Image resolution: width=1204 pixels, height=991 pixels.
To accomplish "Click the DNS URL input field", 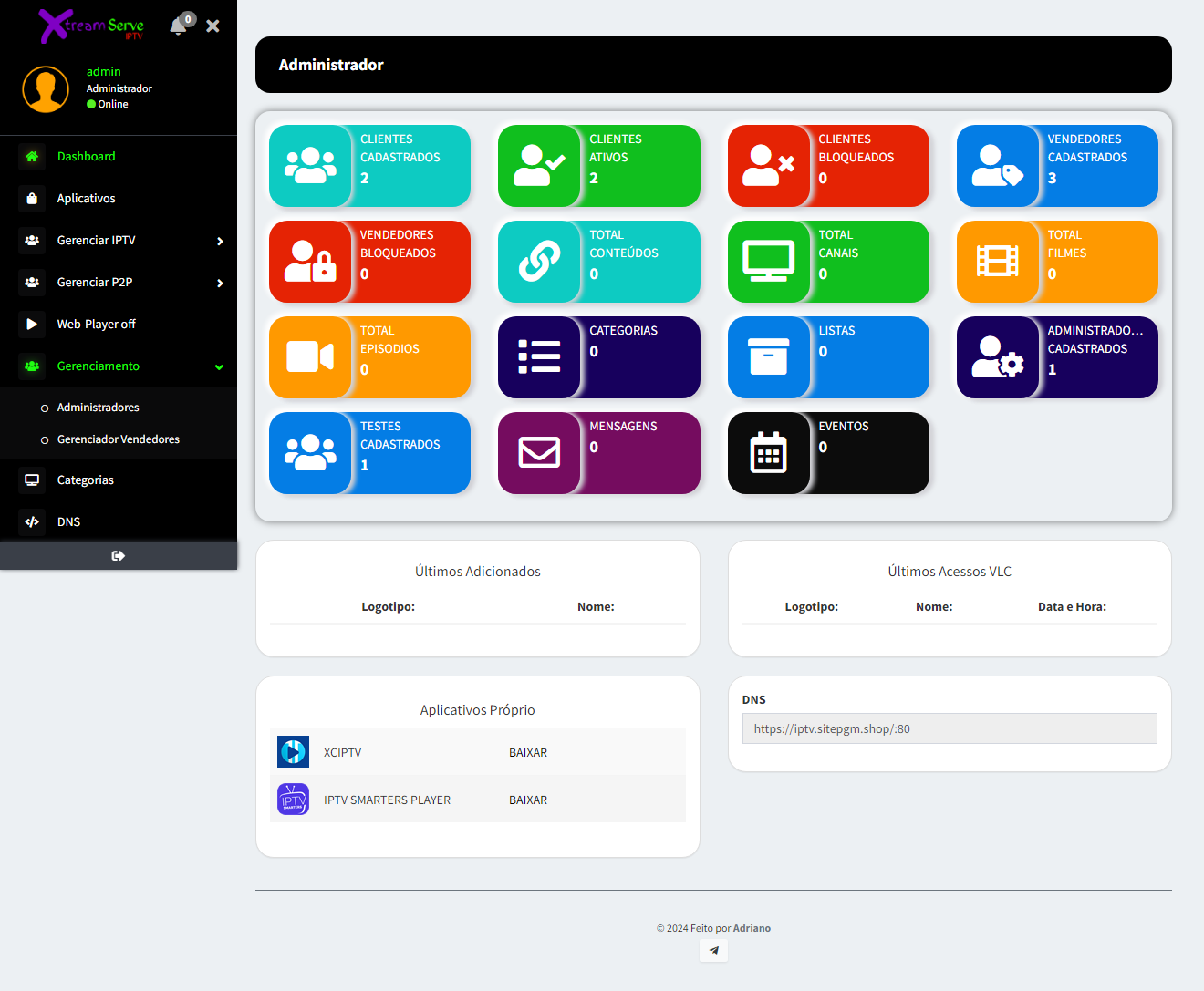I will coord(949,729).
